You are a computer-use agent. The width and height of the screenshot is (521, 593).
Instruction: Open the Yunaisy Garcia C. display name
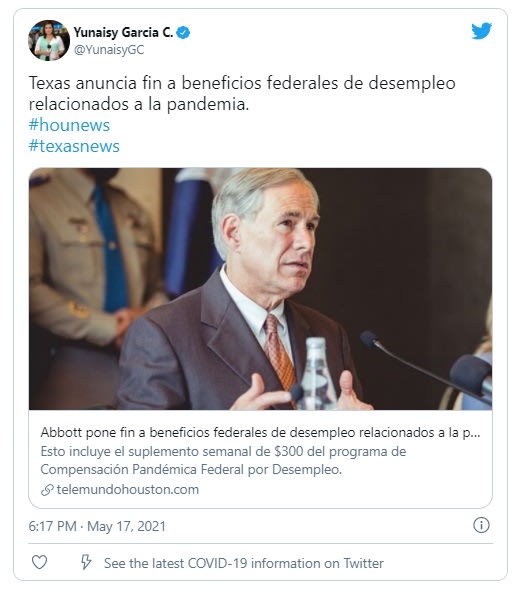click(x=123, y=33)
